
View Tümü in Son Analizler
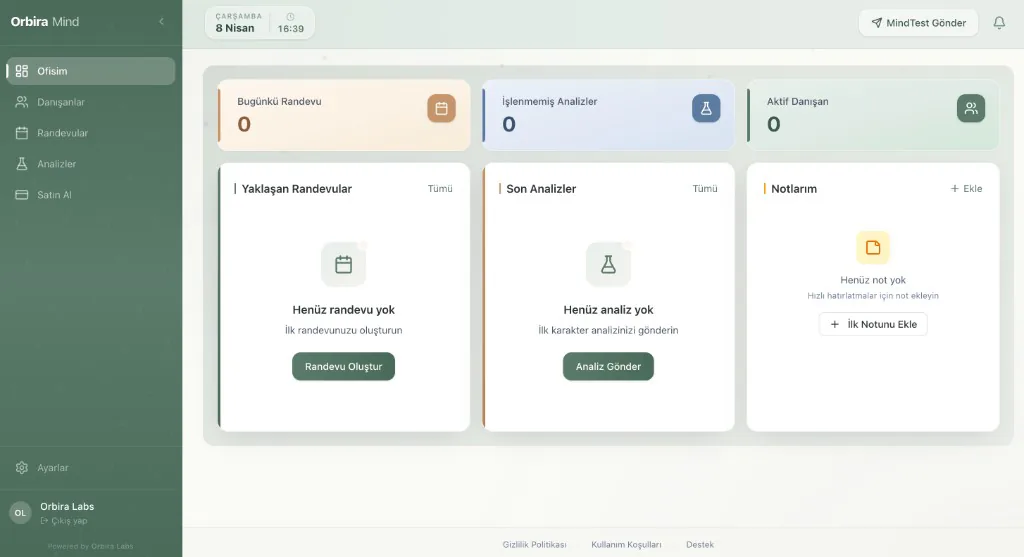pos(705,189)
